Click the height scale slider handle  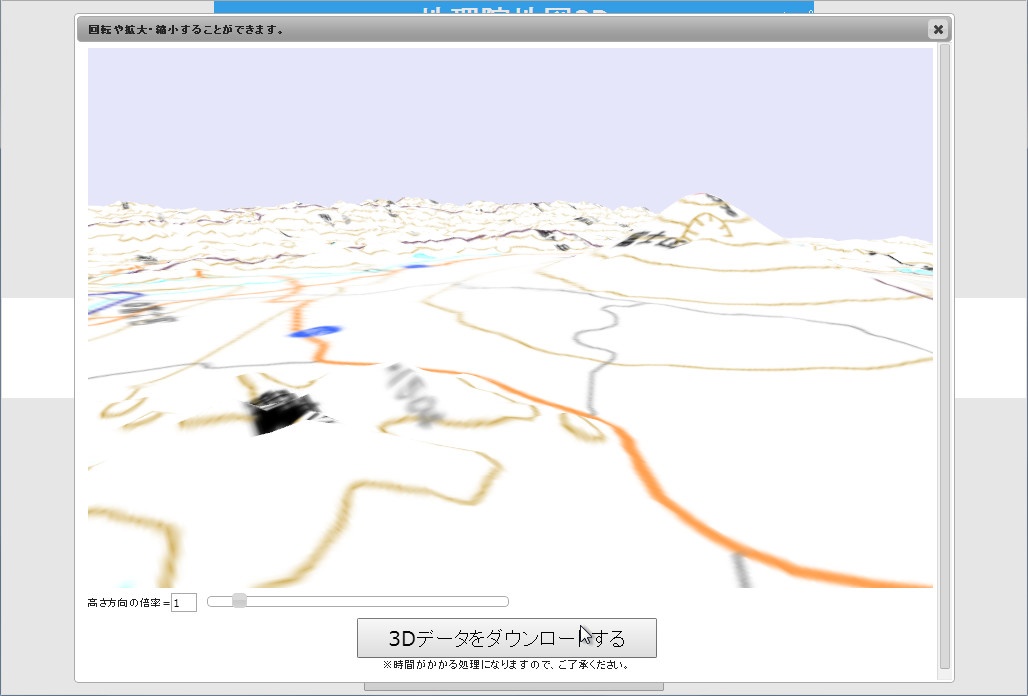tap(238, 601)
